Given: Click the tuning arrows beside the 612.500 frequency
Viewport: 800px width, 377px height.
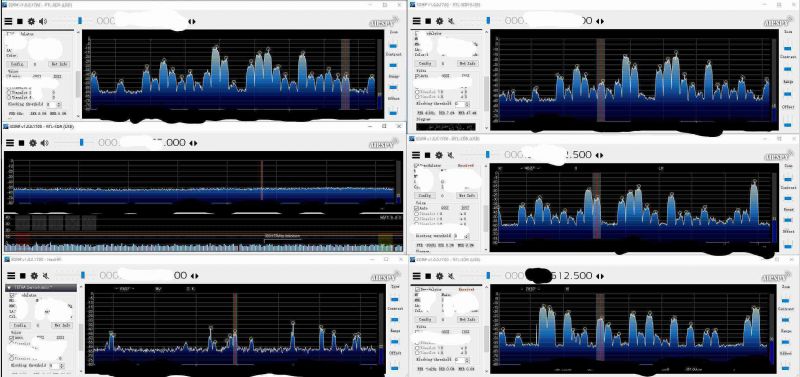Looking at the screenshot, I should click(600, 276).
